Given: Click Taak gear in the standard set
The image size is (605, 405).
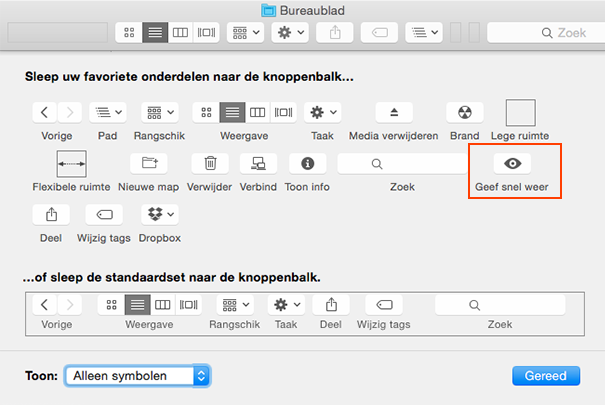Looking at the screenshot, I should pyautogui.click(x=286, y=305).
